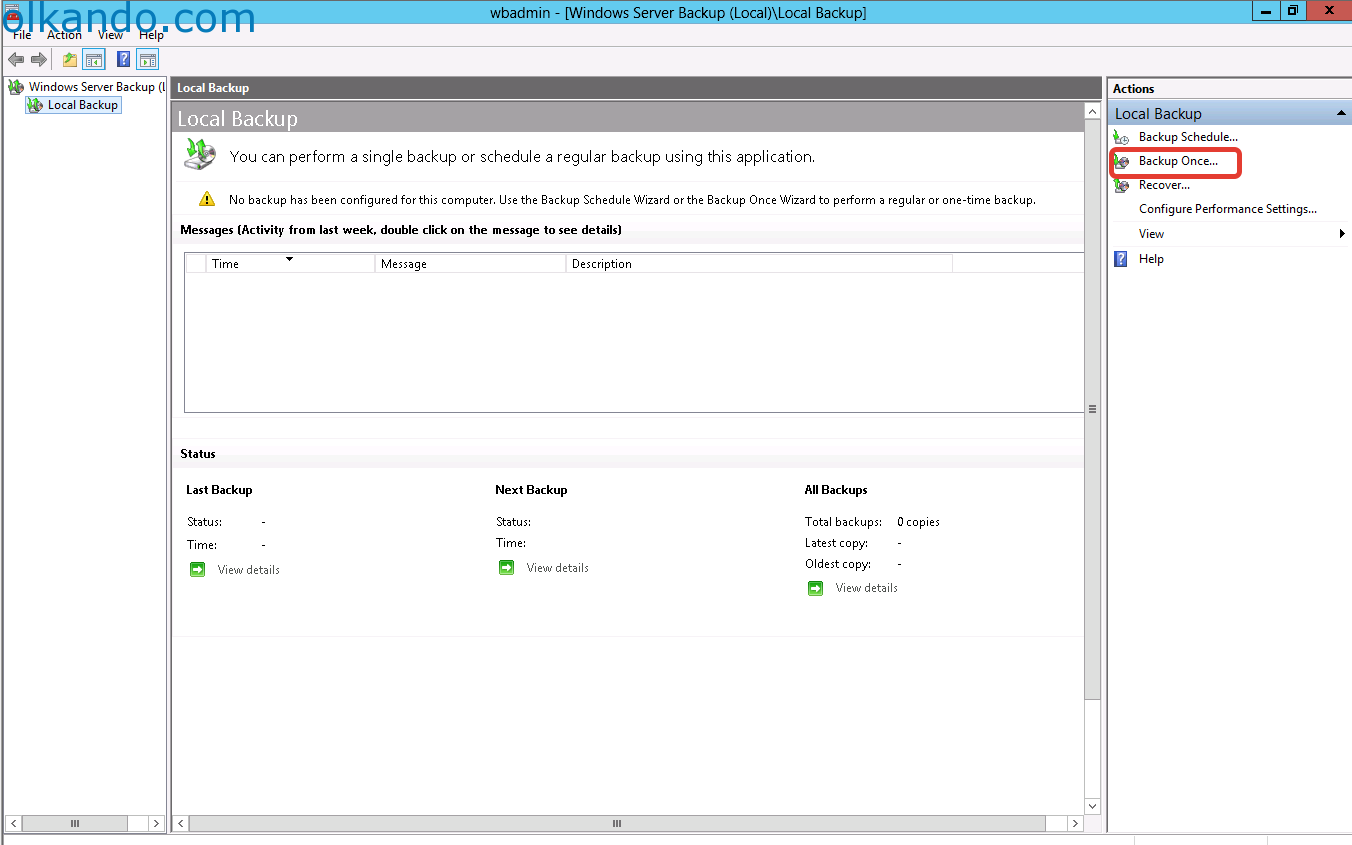Click the Back arrow toolbar icon
Image resolution: width=1352 pixels, height=845 pixels.
[16, 60]
